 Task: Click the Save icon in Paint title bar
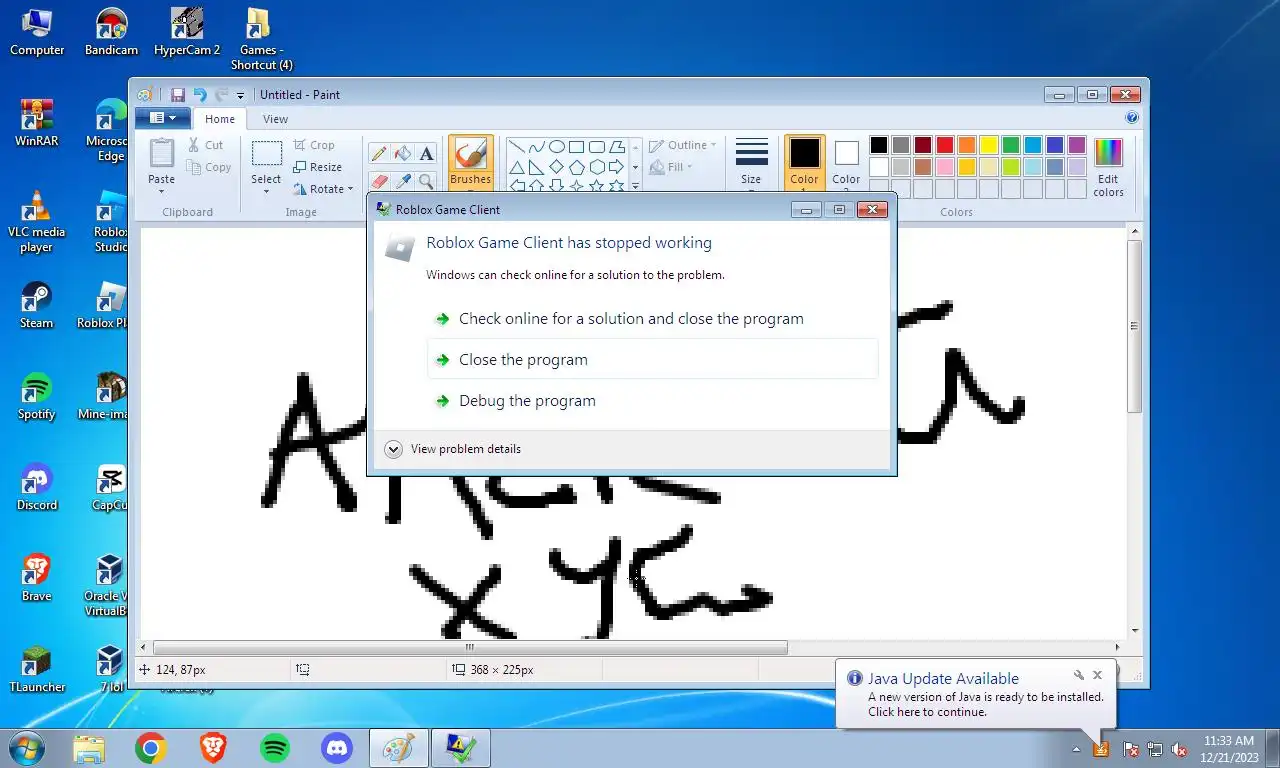(x=178, y=95)
